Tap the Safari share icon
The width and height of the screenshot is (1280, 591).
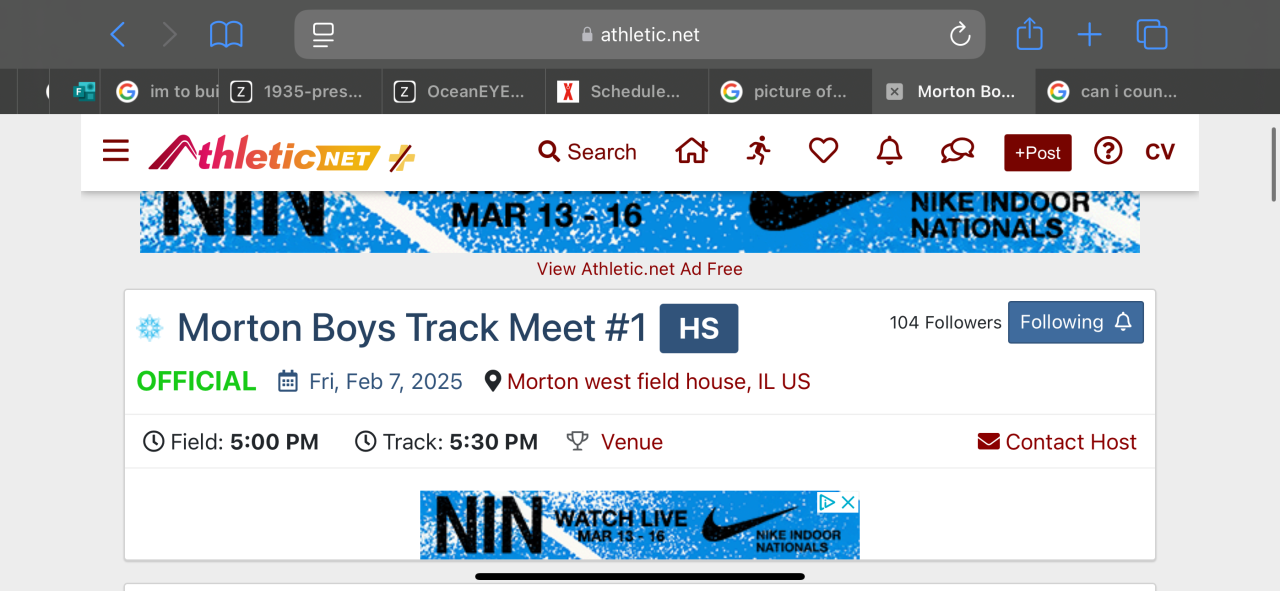(1029, 35)
